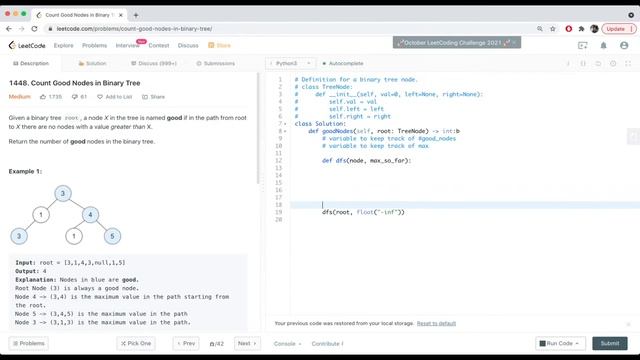Open the extensions puzzle icon
The width and height of the screenshot is (640, 360).
pyautogui.click(x=581, y=29)
